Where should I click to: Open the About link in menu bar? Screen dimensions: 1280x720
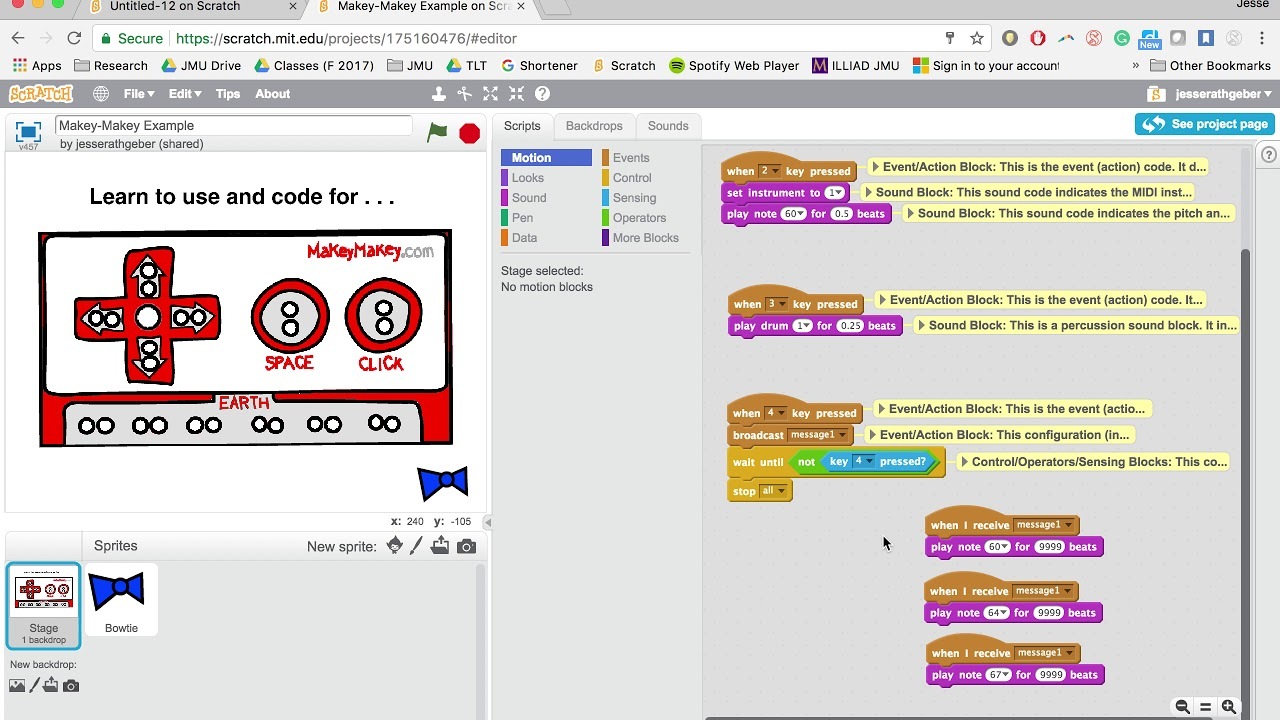[272, 94]
